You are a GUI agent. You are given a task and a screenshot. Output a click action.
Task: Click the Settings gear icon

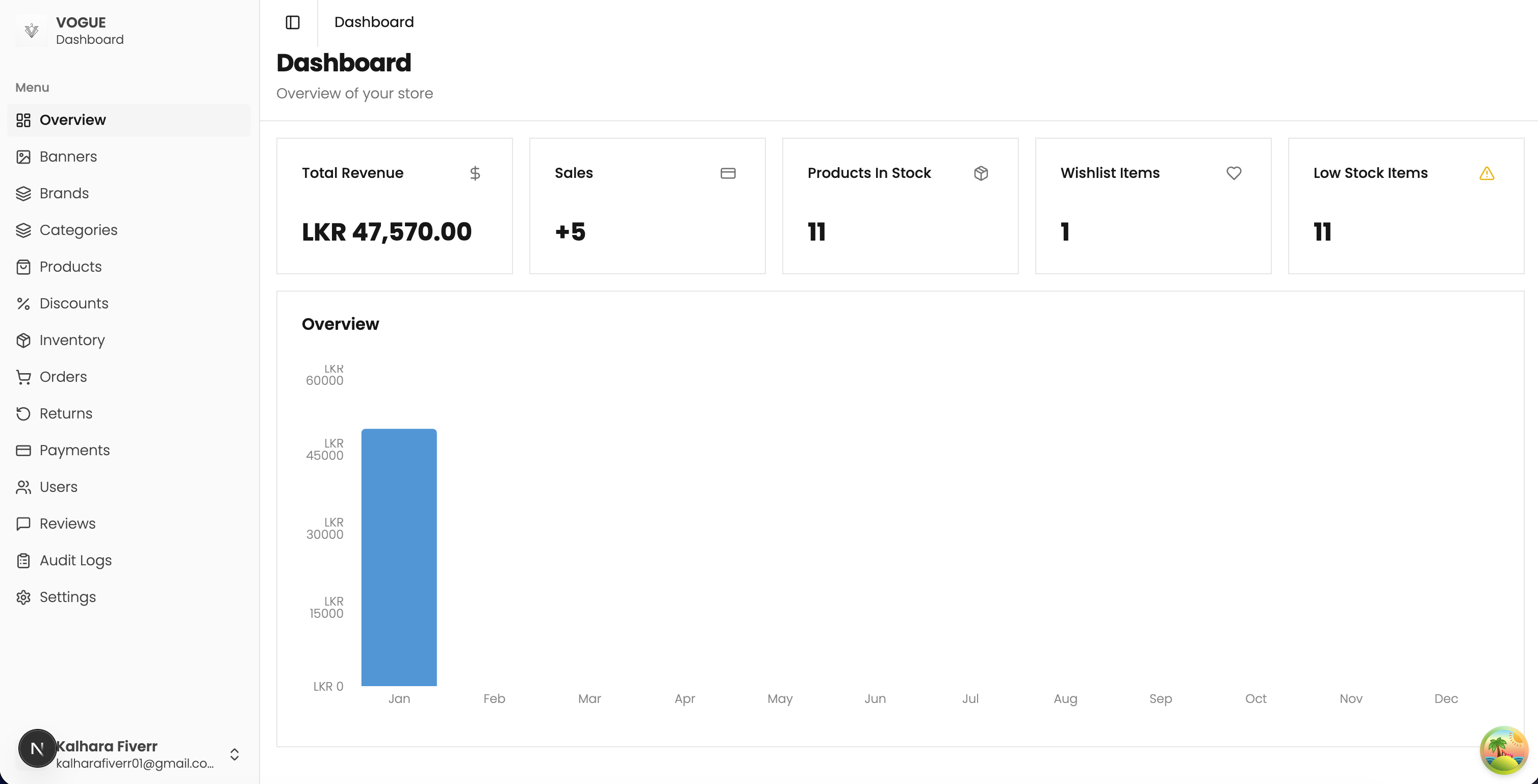coord(23,597)
